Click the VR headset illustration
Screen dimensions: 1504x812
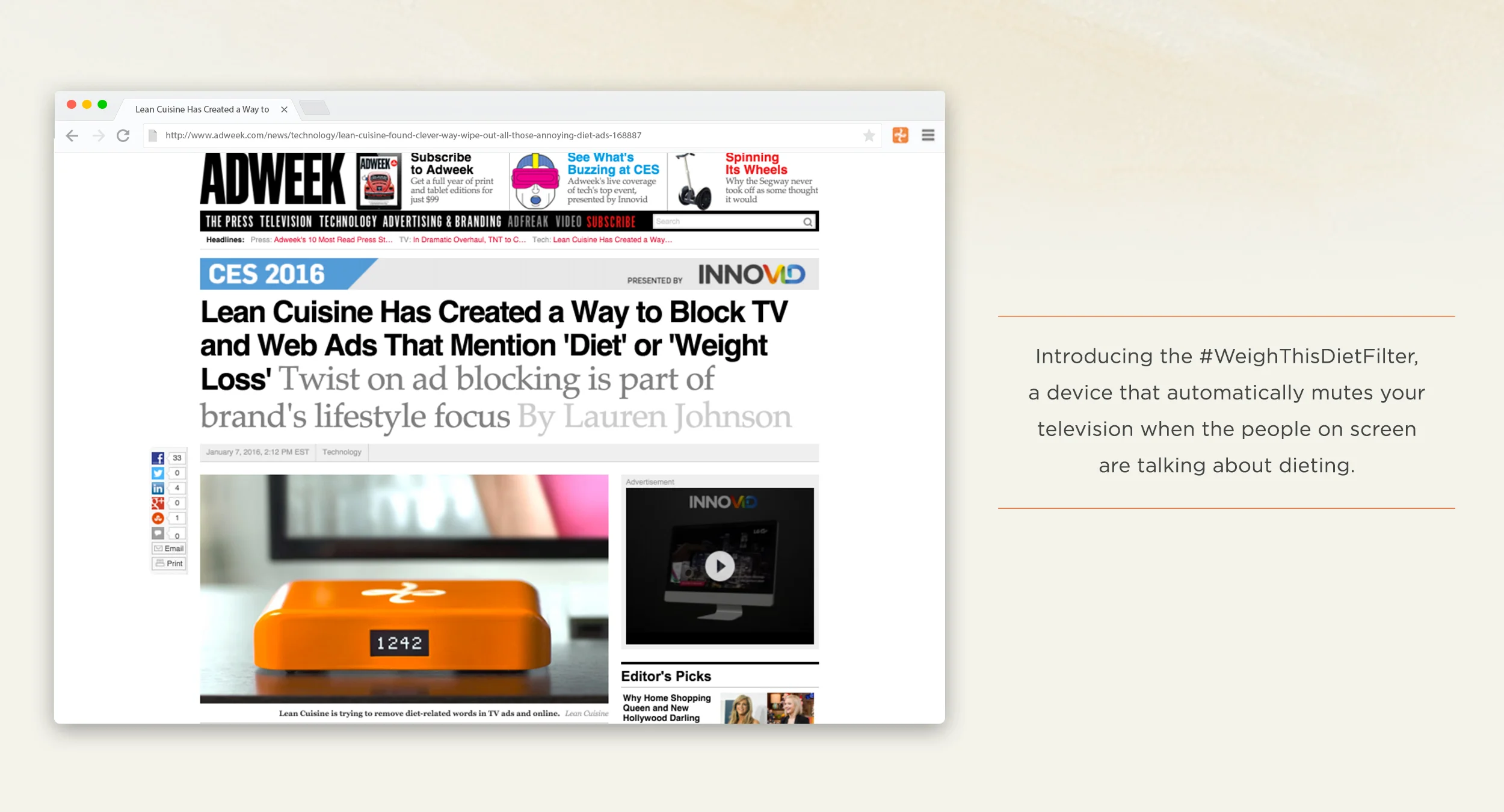click(535, 180)
